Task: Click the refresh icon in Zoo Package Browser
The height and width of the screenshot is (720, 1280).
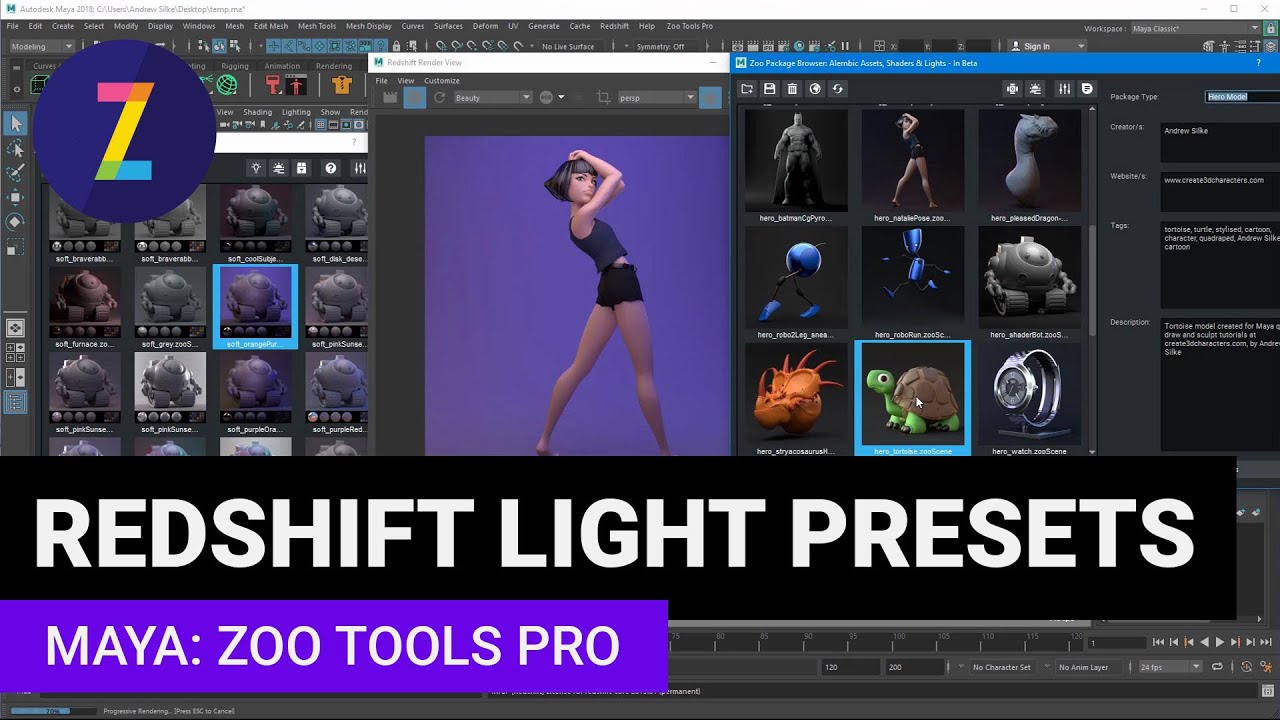Action: click(x=838, y=89)
